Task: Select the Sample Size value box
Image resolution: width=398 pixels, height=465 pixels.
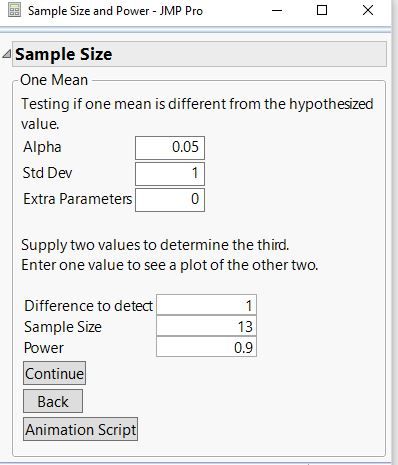Action: pos(206,326)
